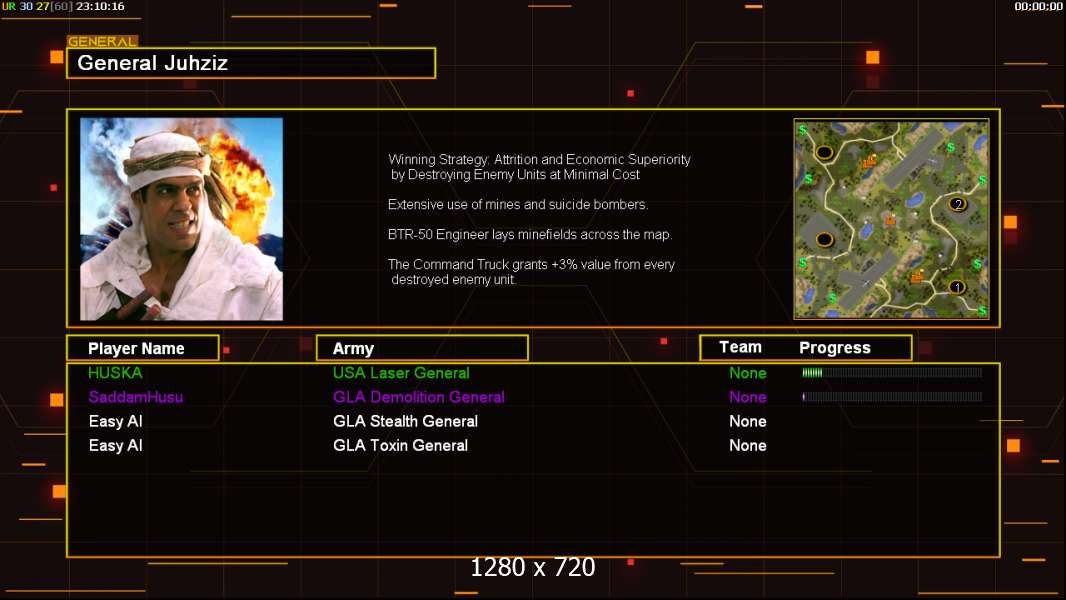Image resolution: width=1066 pixels, height=600 pixels.
Task: Click start position 1 marker on minimap
Action: [x=957, y=287]
